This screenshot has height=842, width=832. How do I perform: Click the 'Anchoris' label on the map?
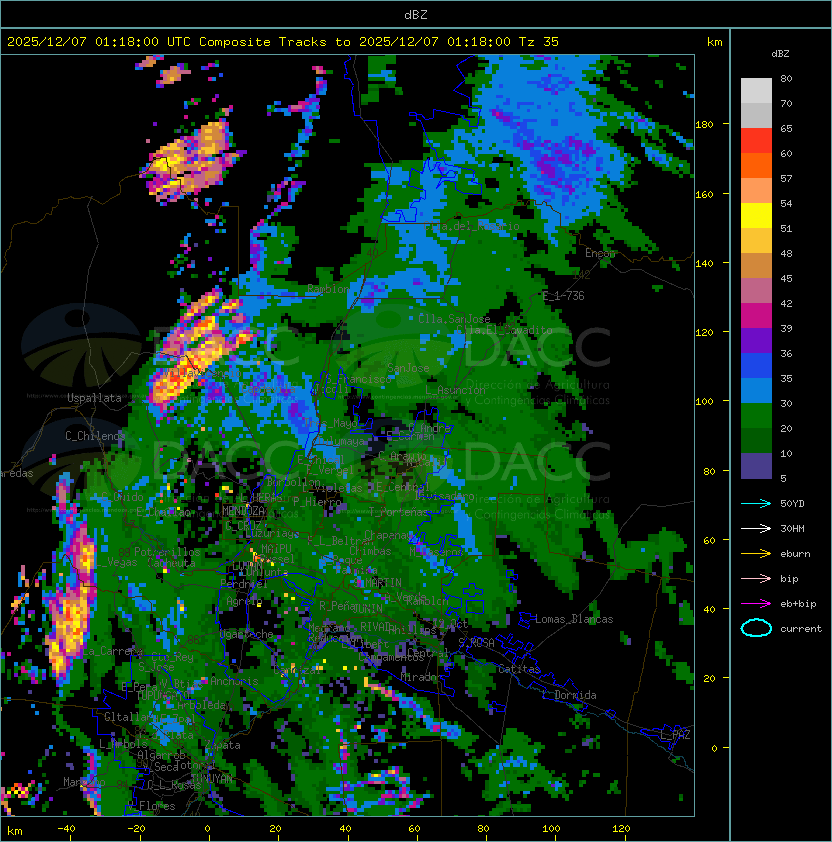[234, 681]
